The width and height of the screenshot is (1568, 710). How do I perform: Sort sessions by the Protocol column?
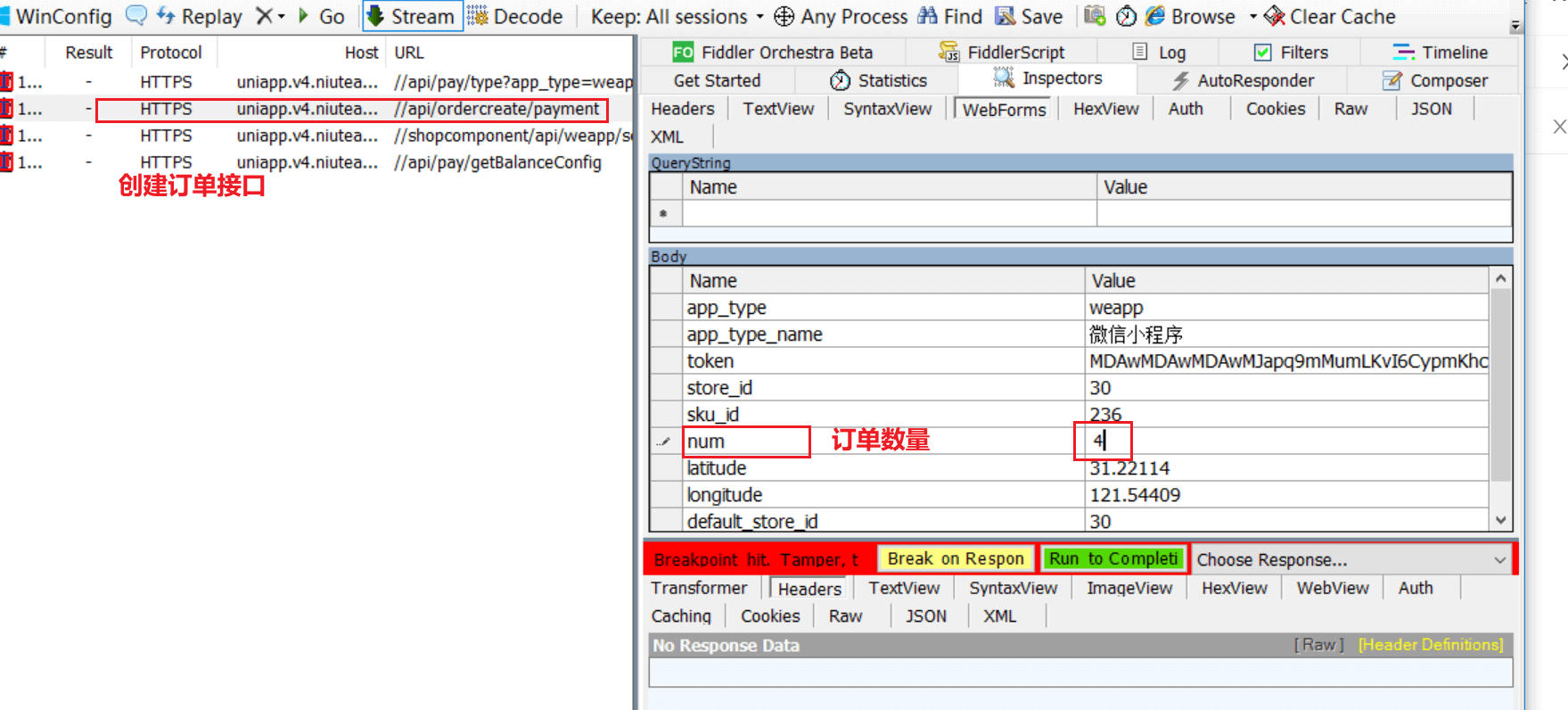173,53
